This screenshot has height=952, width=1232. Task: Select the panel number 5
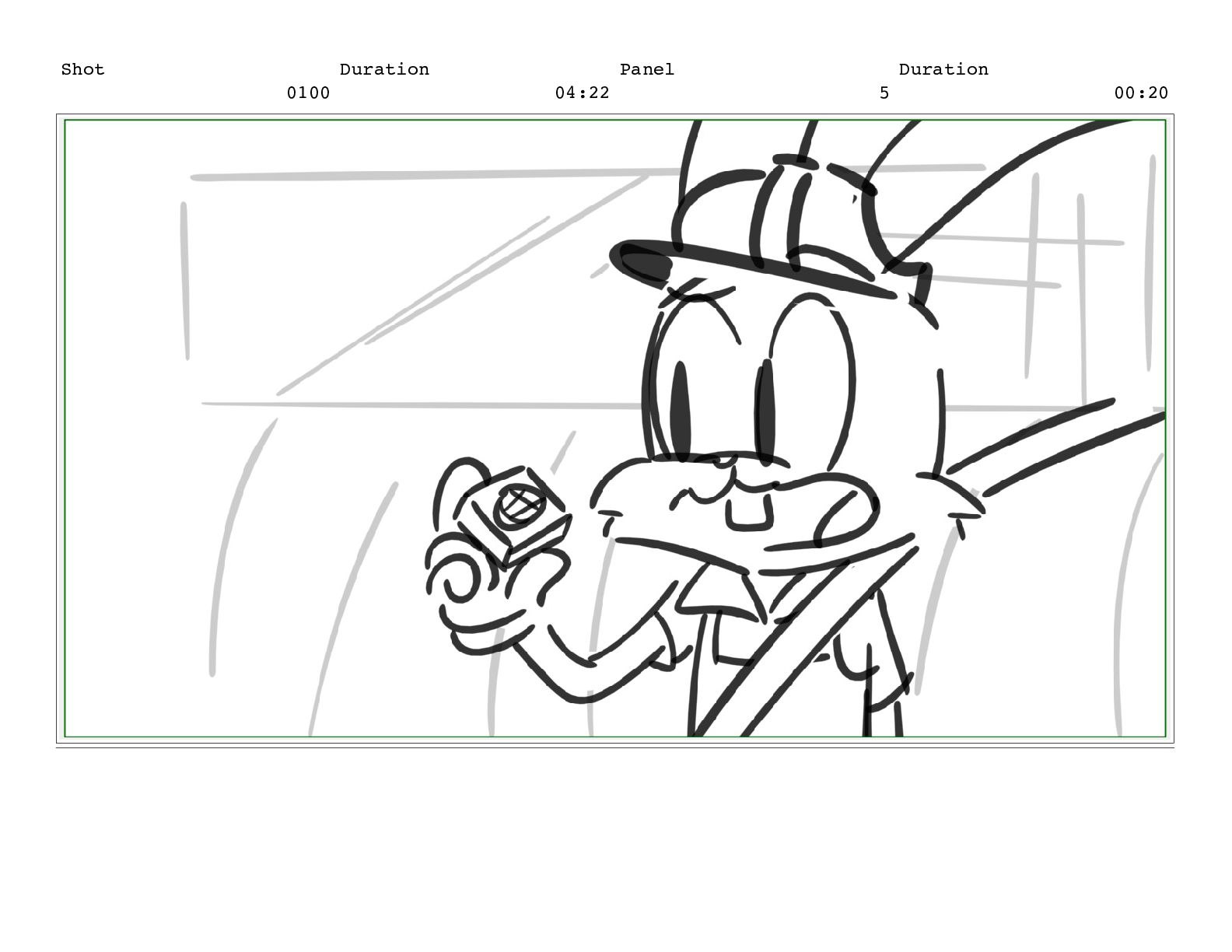click(884, 93)
